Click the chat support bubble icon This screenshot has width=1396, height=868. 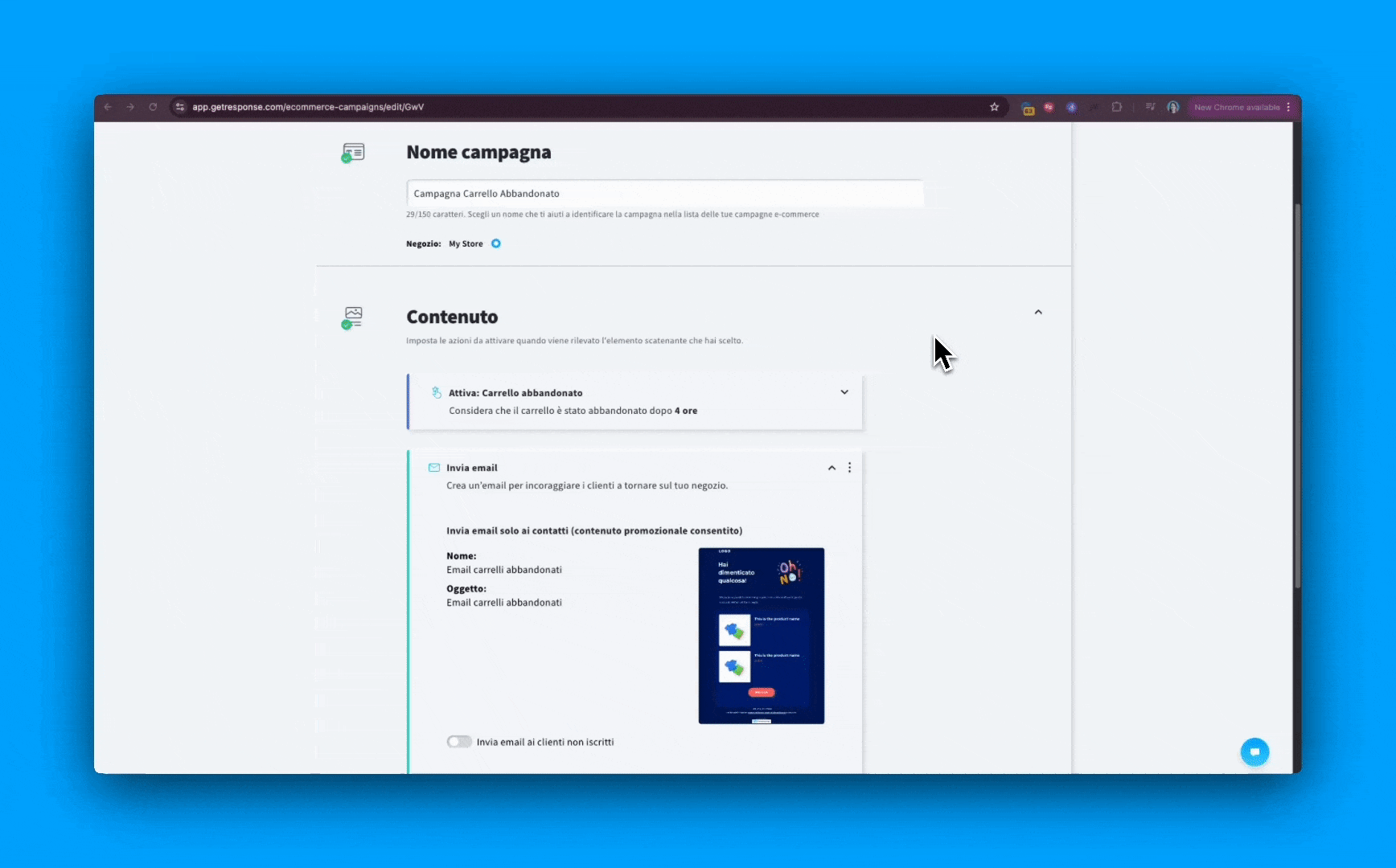1254,752
